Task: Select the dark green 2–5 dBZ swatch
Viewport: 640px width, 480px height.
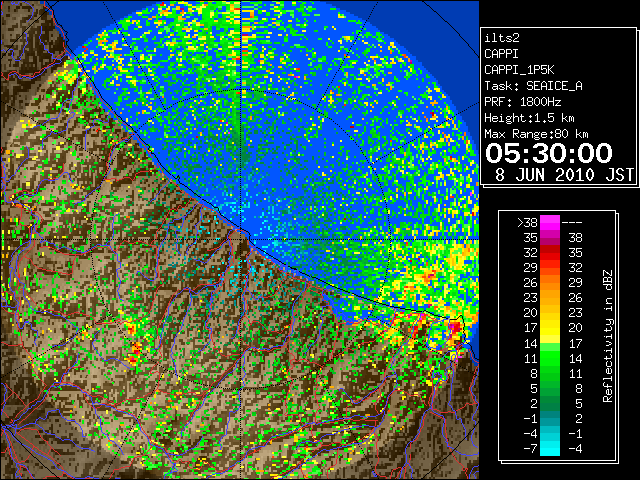Action: pos(550,403)
